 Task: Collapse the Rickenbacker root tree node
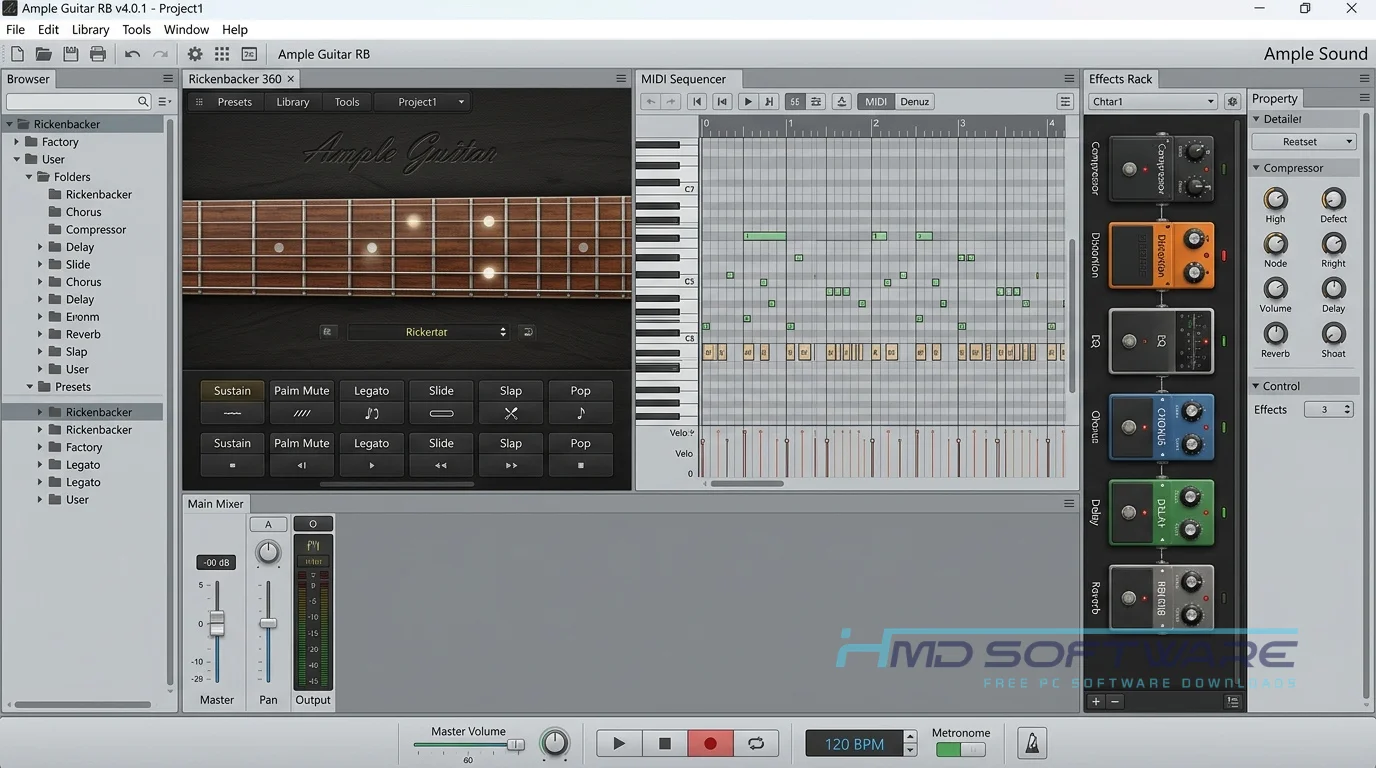click(10, 124)
